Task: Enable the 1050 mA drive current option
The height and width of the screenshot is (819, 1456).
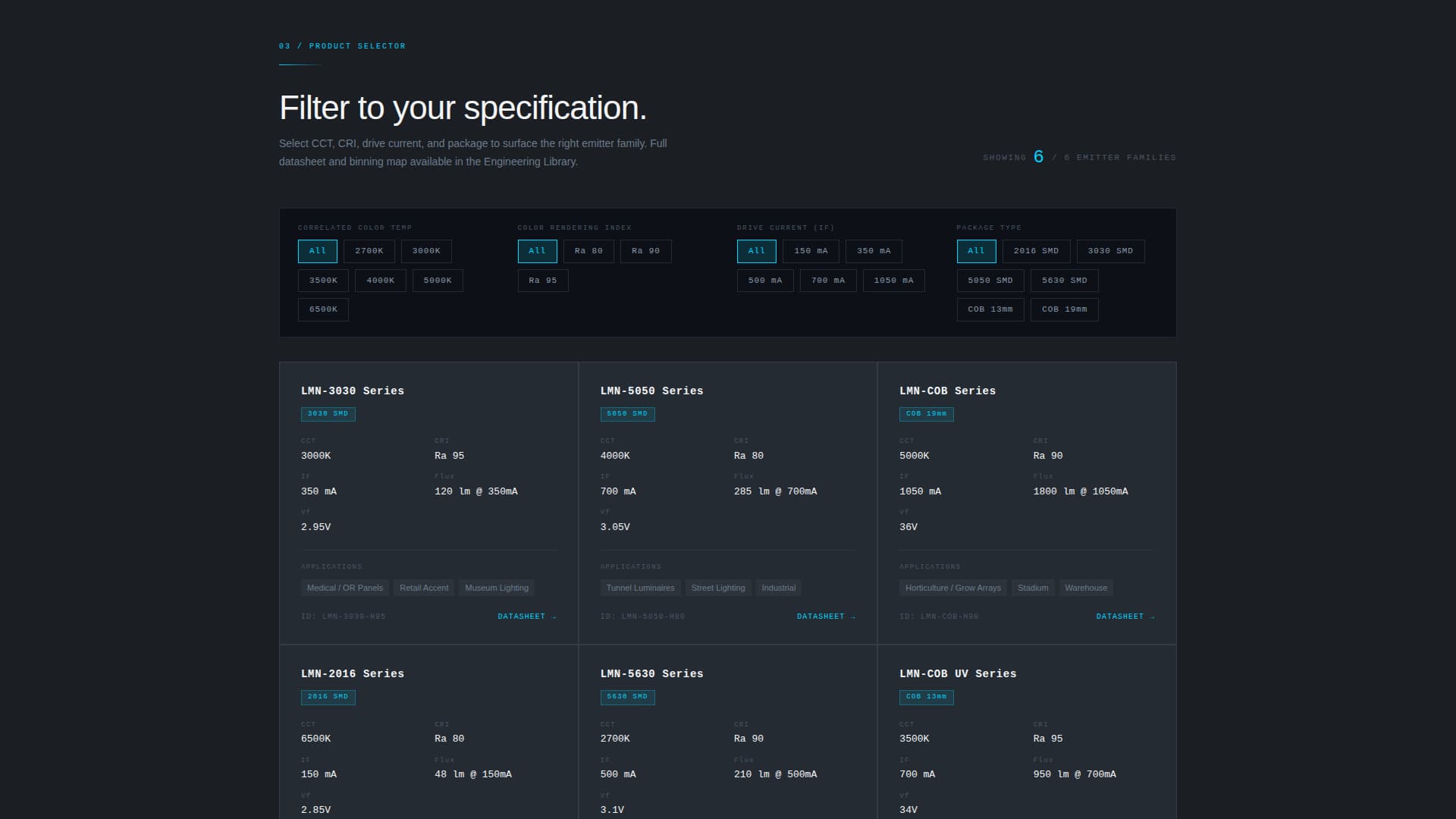Action: [893, 280]
